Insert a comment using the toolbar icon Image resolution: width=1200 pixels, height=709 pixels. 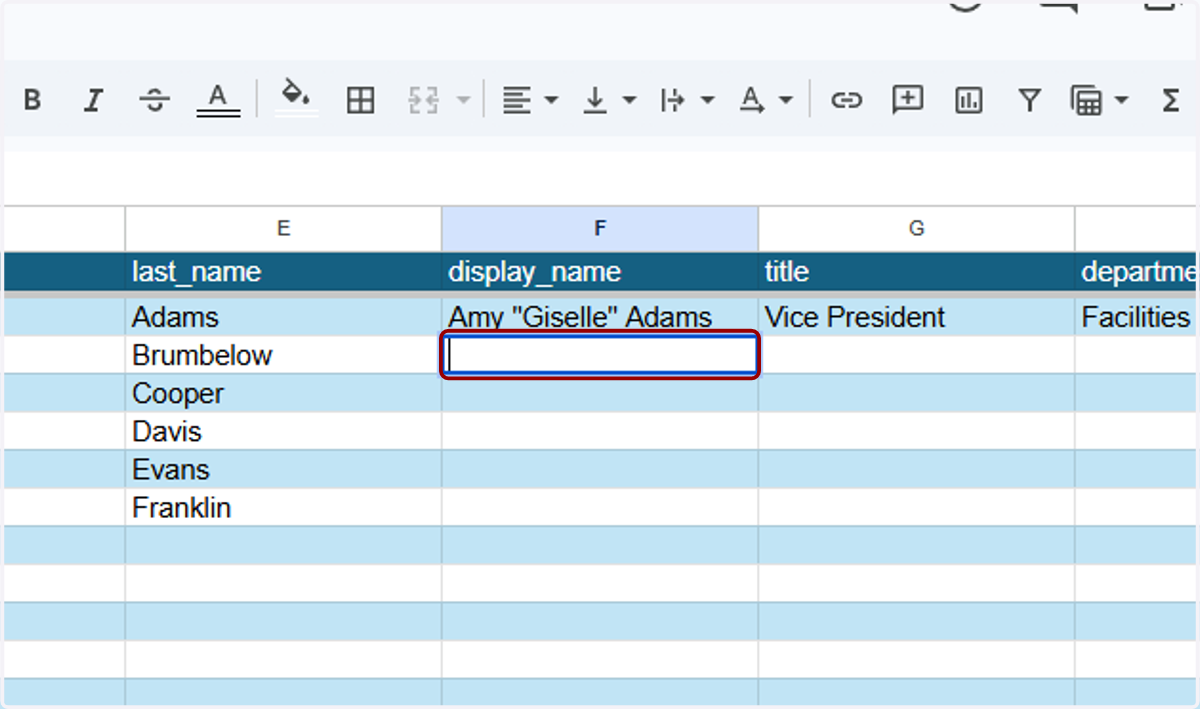908,99
